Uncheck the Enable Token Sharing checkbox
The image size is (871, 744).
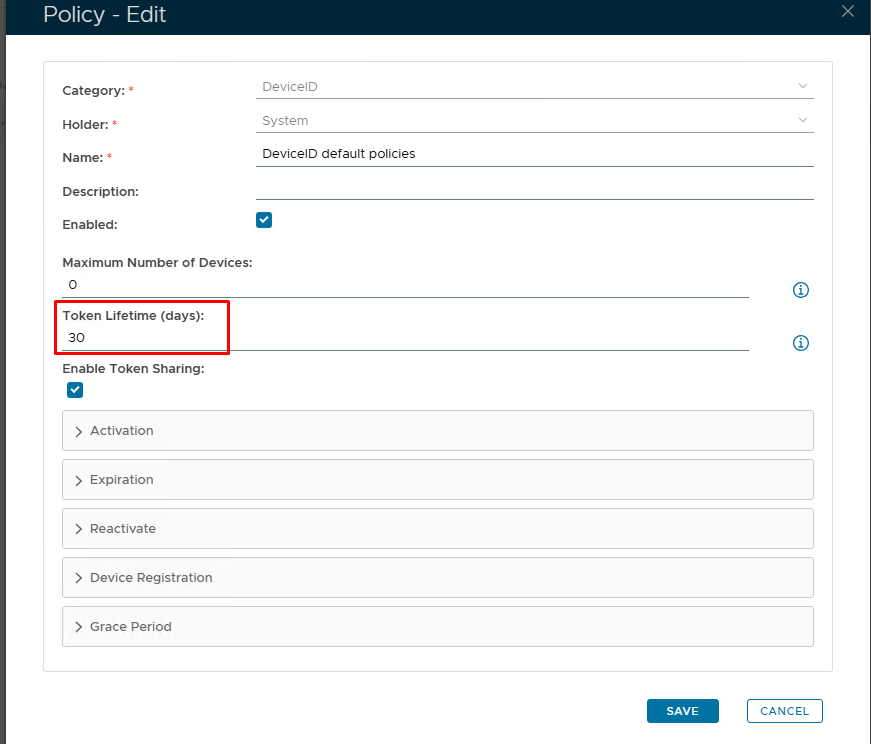pos(75,390)
